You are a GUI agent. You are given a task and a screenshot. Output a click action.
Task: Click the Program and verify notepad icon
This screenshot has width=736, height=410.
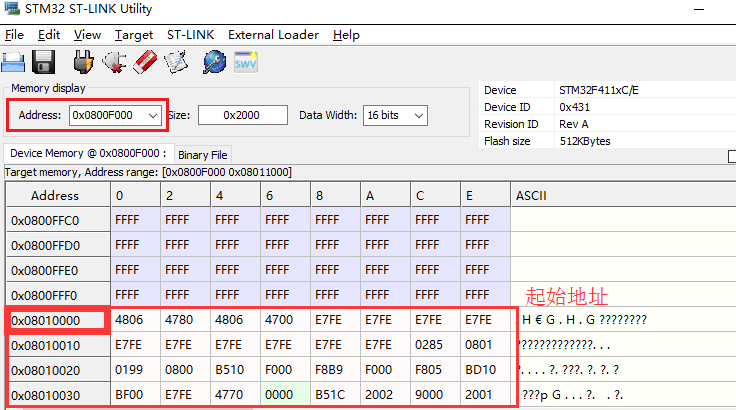[x=176, y=62]
